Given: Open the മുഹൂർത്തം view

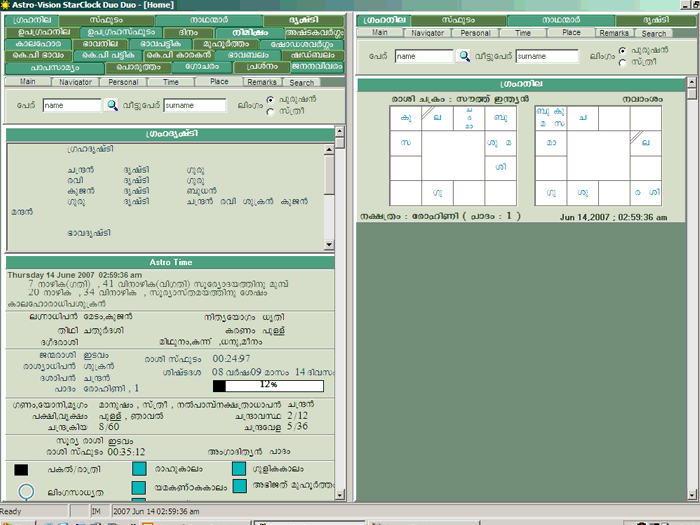Looking at the screenshot, I should coord(226,44).
